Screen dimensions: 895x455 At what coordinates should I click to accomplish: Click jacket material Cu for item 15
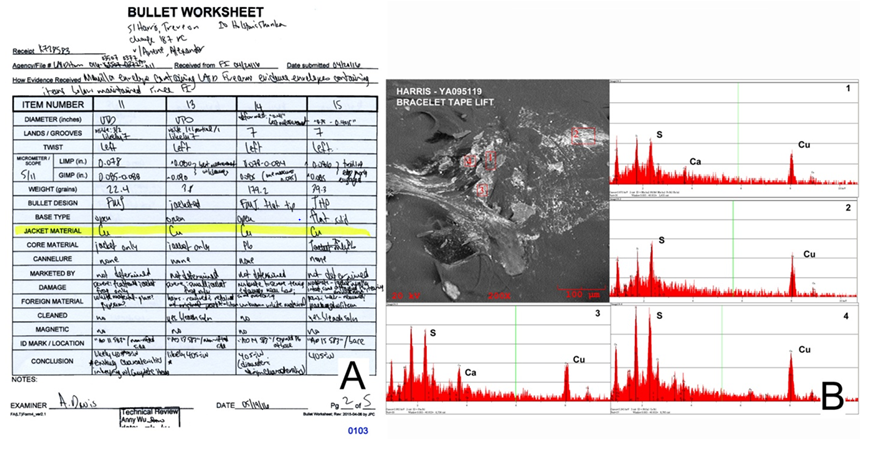click(x=315, y=232)
